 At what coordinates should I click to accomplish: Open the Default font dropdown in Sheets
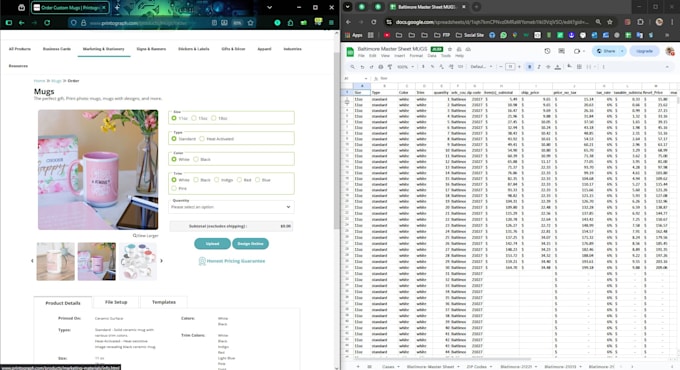click(481, 67)
